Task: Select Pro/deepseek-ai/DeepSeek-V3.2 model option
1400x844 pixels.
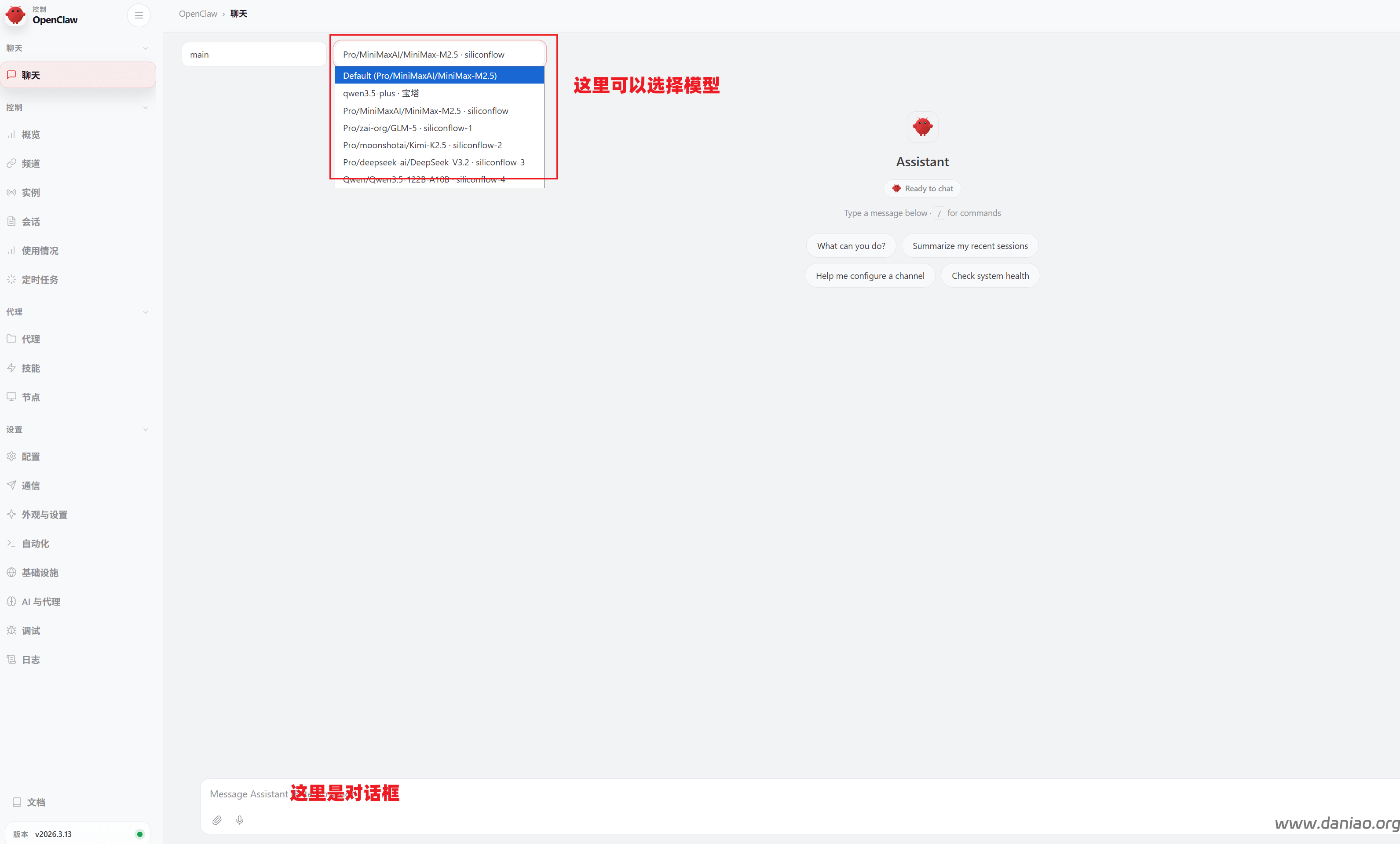Action: [x=434, y=162]
